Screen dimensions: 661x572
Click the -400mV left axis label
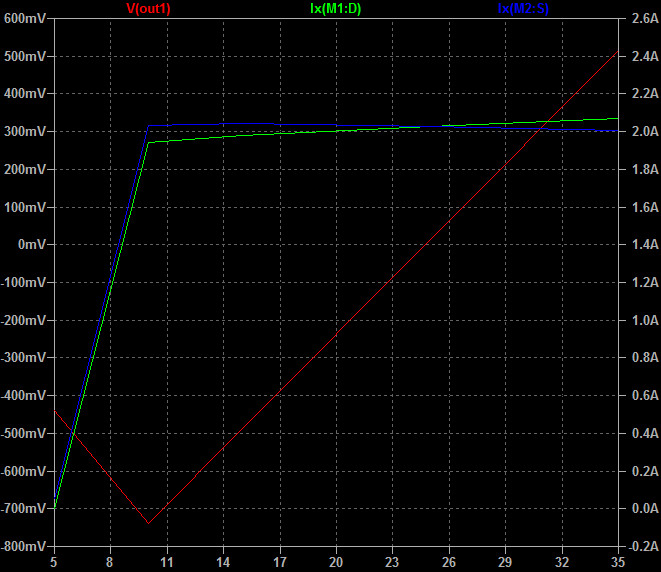pyautogui.click(x=23, y=395)
